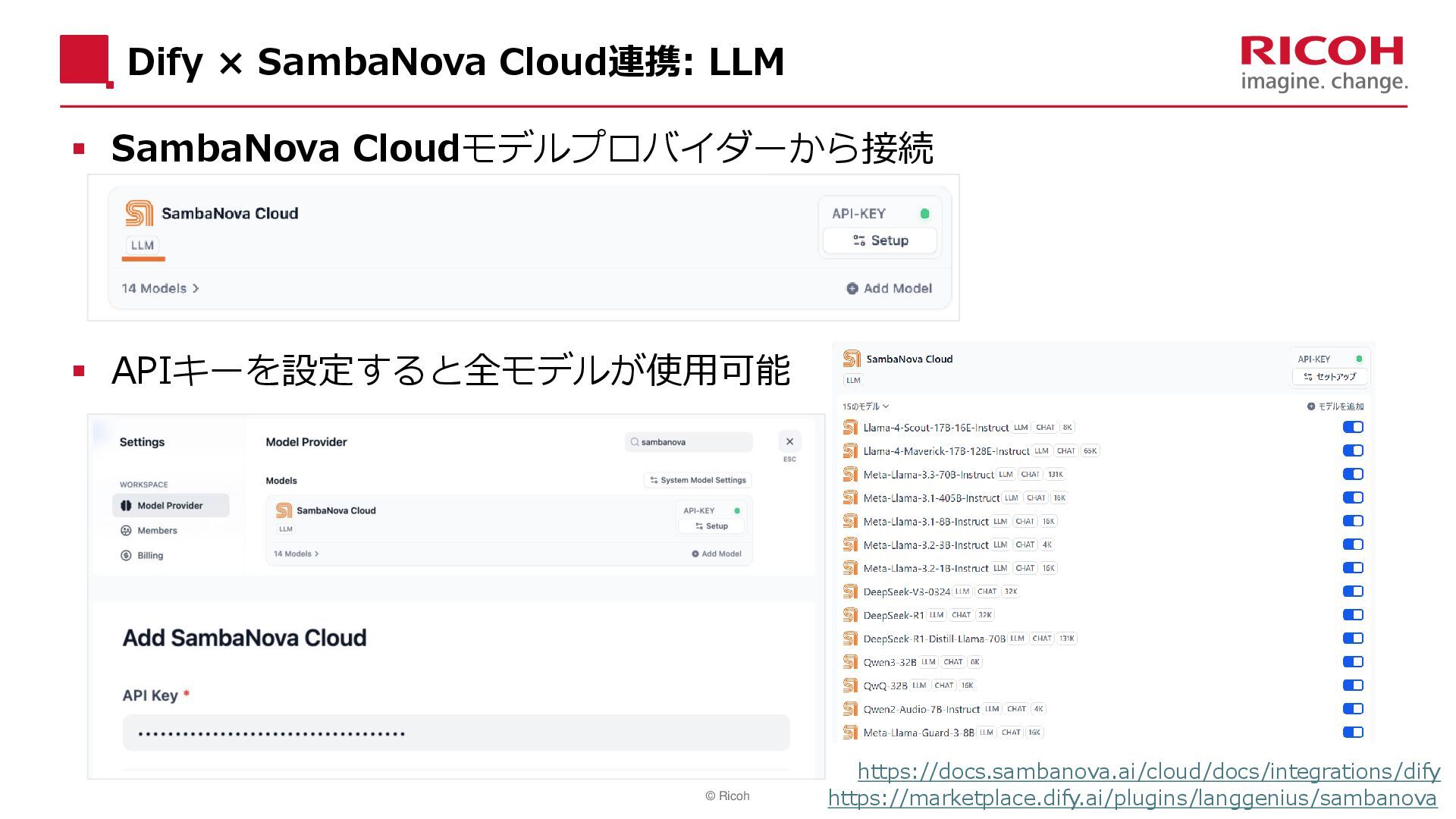The height and width of the screenshot is (819, 1456).
Task: Toggle Meta-Llama-3.1-405B-Instruct model
Action: click(x=1353, y=497)
